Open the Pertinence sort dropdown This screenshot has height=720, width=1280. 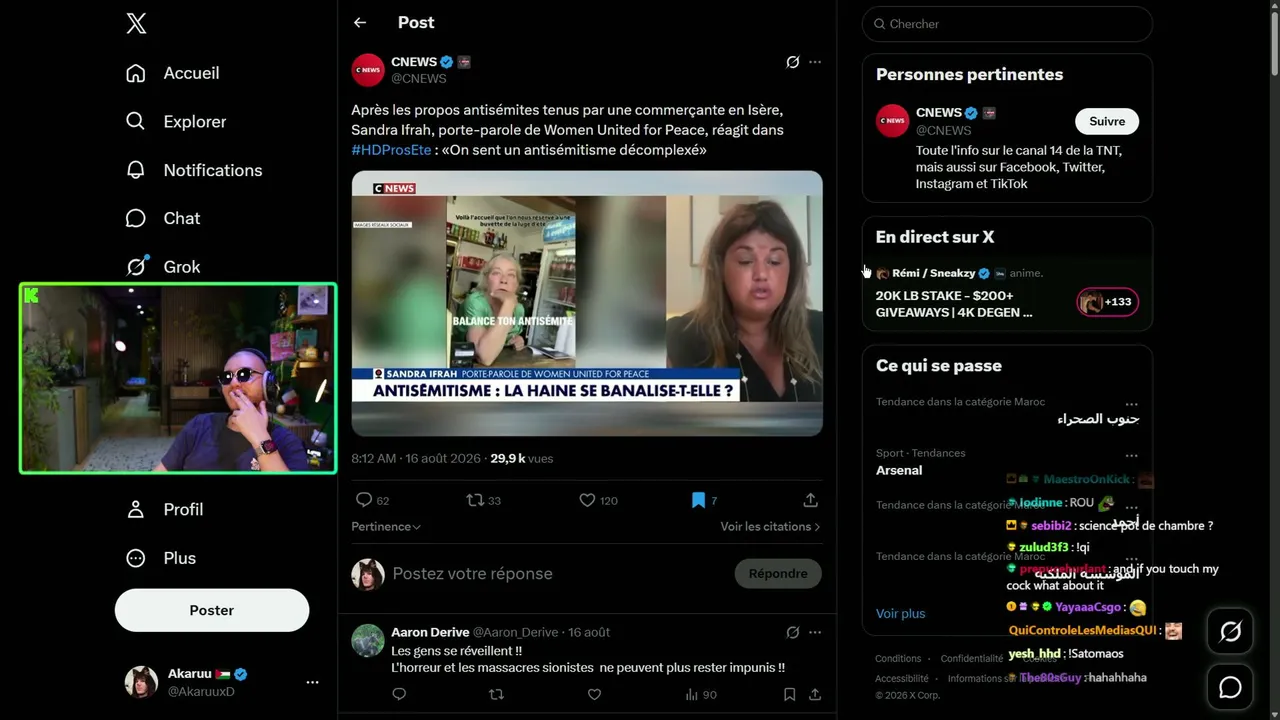point(386,527)
